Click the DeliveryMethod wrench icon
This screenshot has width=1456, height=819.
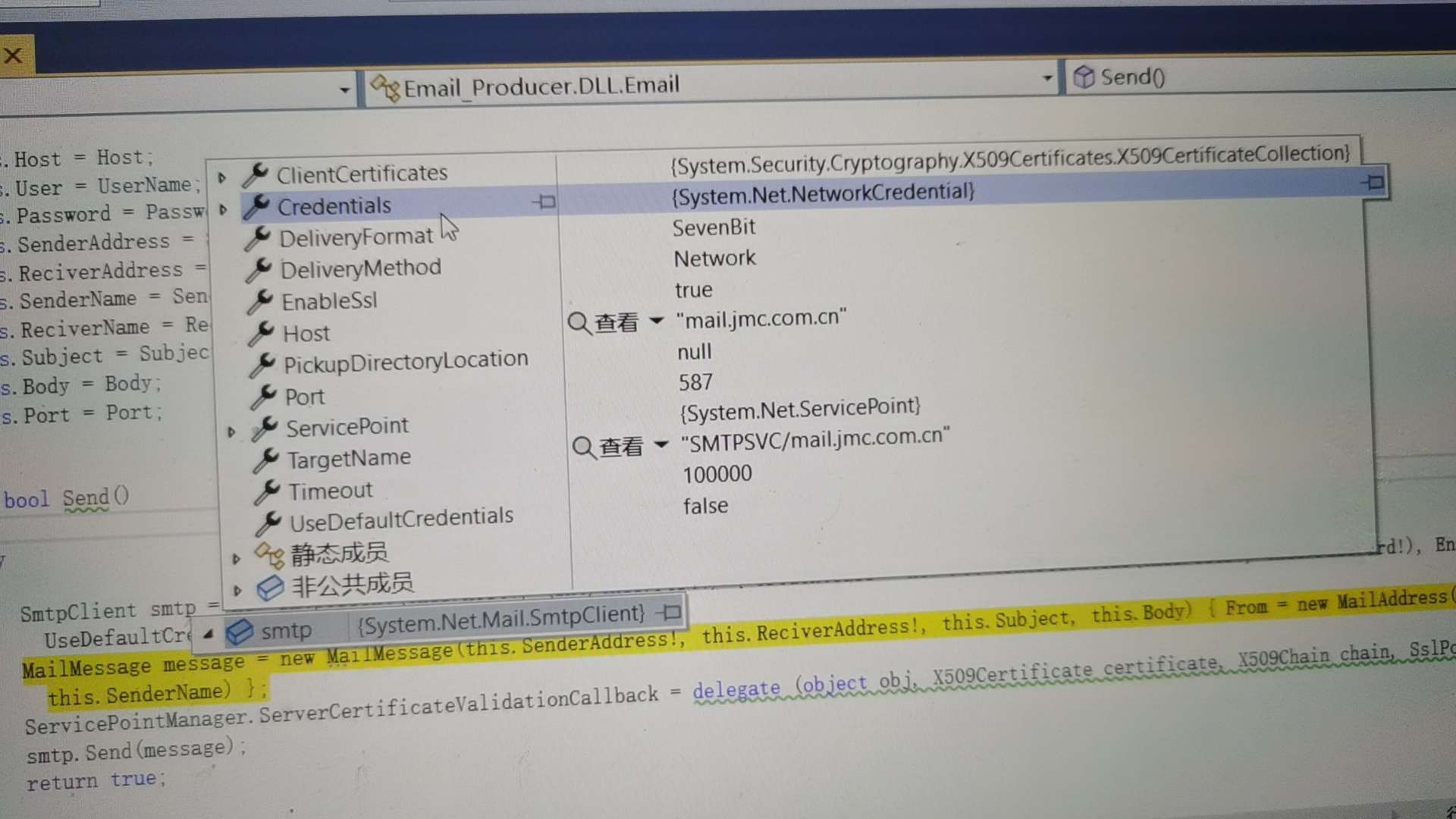[260, 270]
